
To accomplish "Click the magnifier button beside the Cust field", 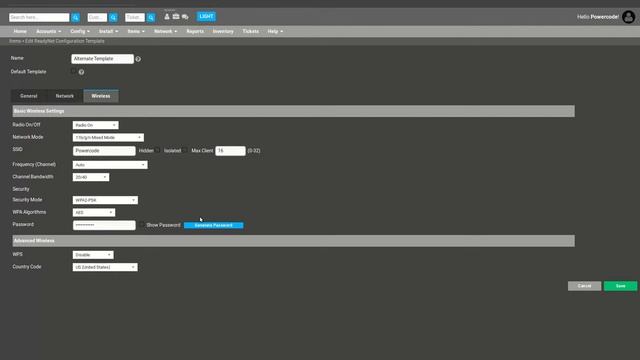I will (x=113, y=17).
